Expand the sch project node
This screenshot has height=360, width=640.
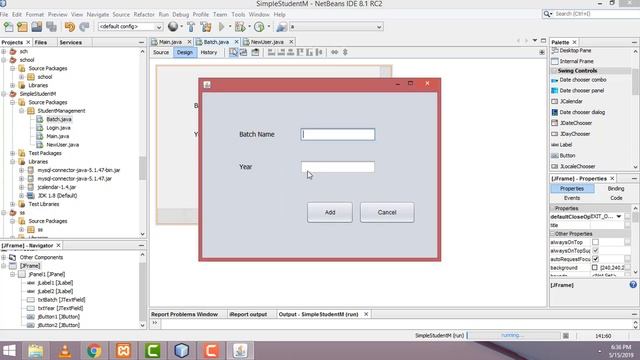(x=4, y=51)
